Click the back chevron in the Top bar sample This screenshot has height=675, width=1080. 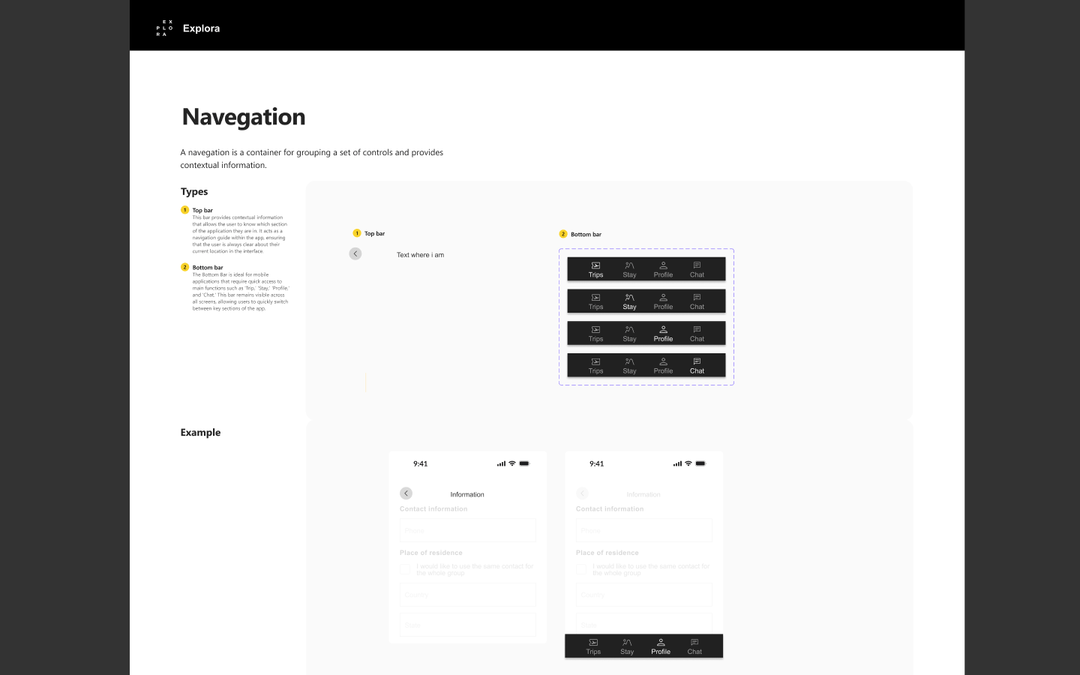pyautogui.click(x=355, y=253)
